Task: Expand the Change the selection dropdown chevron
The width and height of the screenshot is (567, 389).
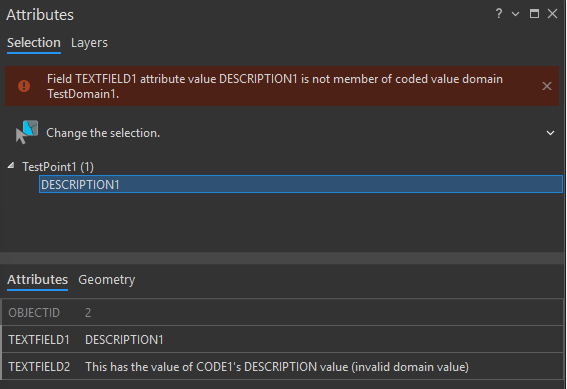Action: [550, 133]
